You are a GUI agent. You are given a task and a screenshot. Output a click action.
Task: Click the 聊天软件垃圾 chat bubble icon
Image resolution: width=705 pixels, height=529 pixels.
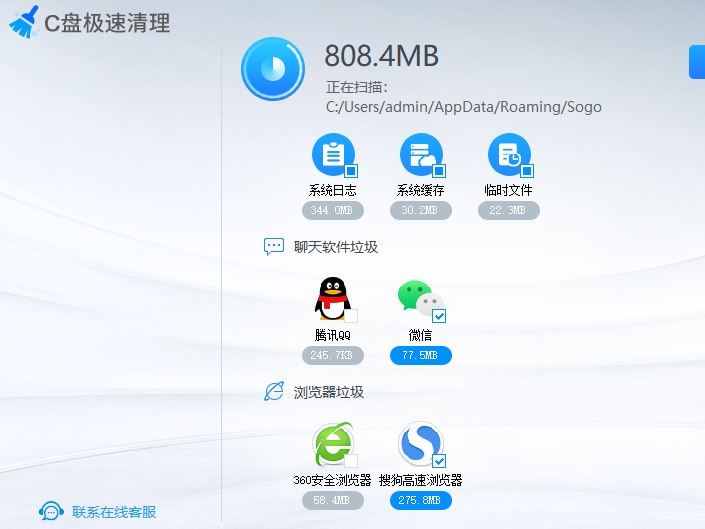pos(274,247)
